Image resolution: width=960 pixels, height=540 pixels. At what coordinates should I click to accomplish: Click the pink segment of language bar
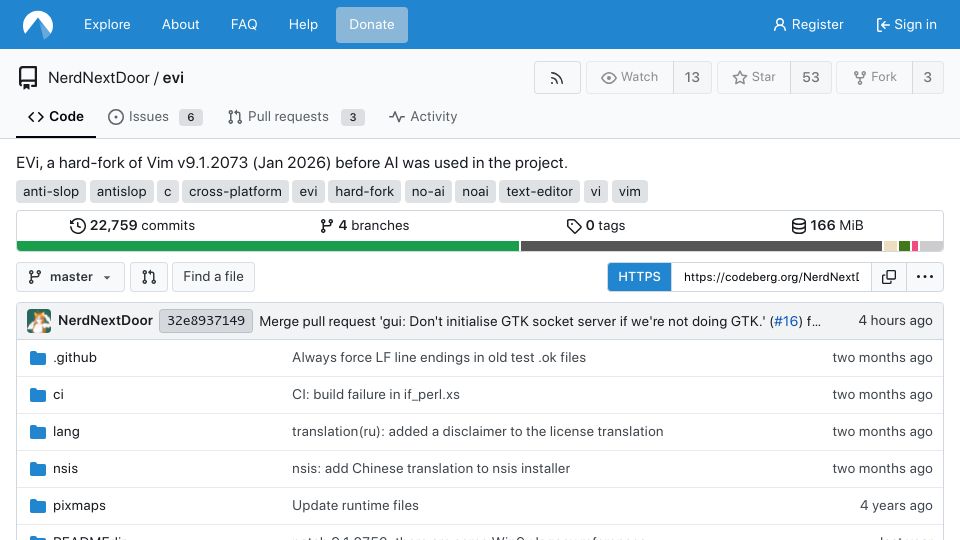[915, 246]
